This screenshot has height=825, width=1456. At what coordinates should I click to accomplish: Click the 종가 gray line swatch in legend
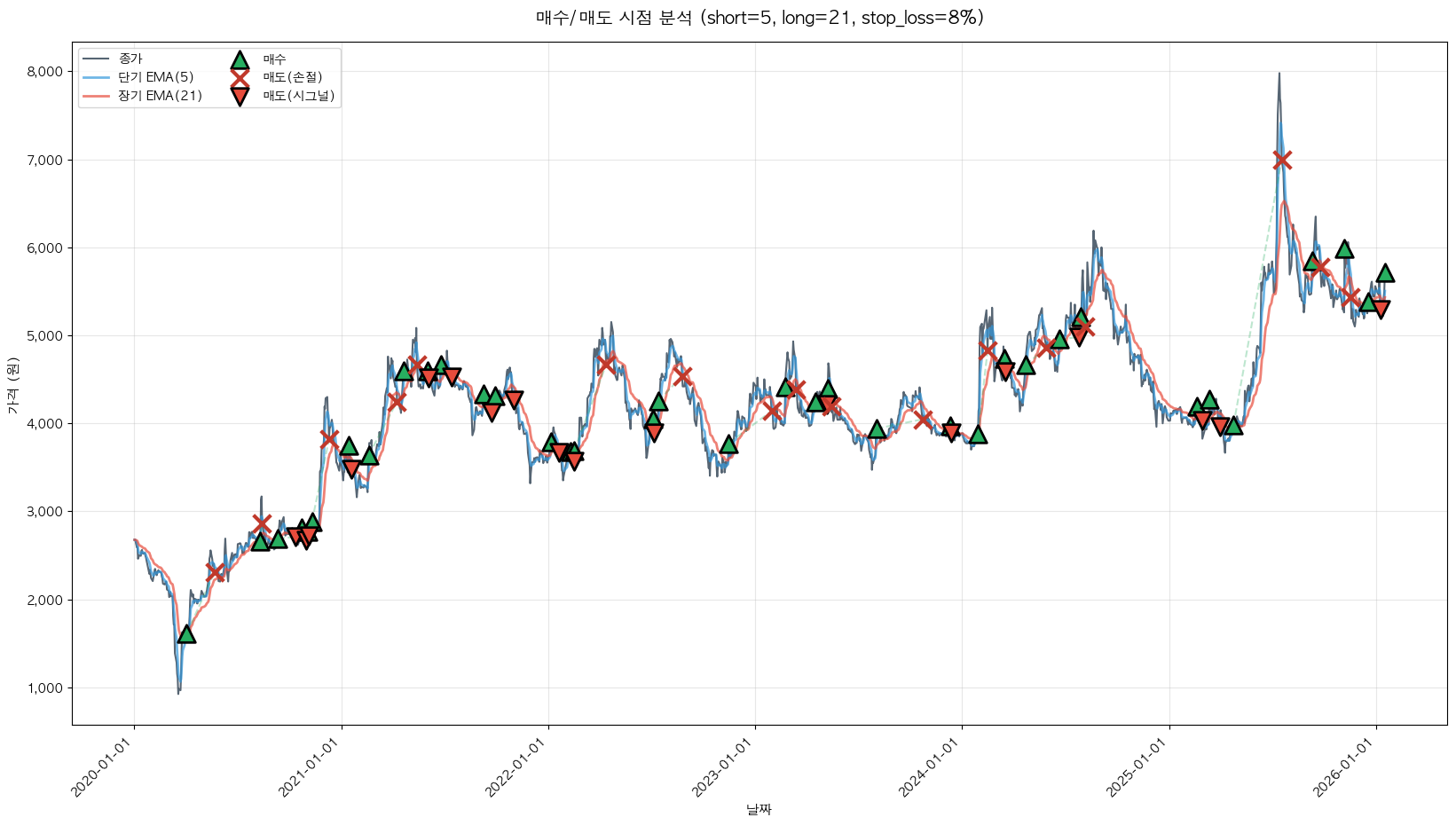coord(96,59)
